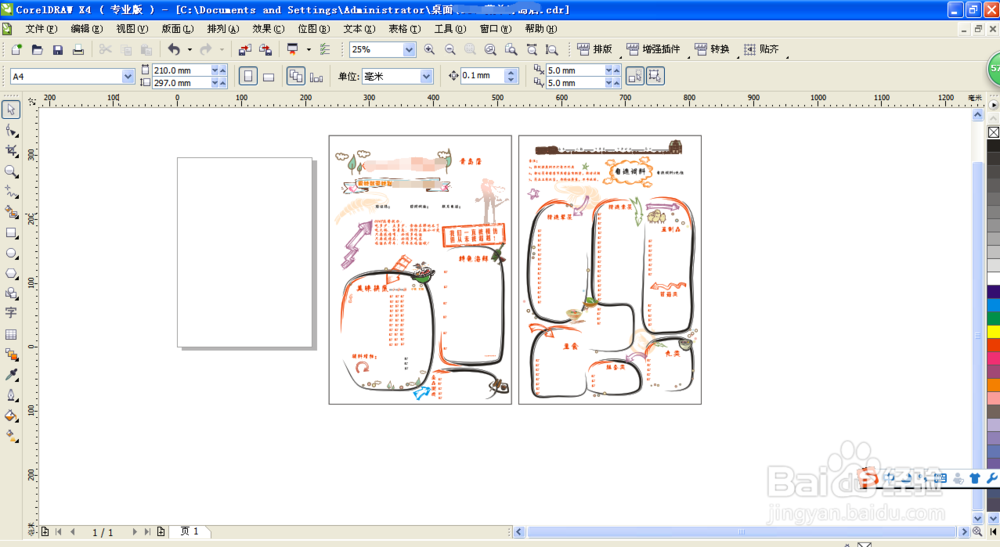Open the 帮助(H) menu

click(541, 29)
